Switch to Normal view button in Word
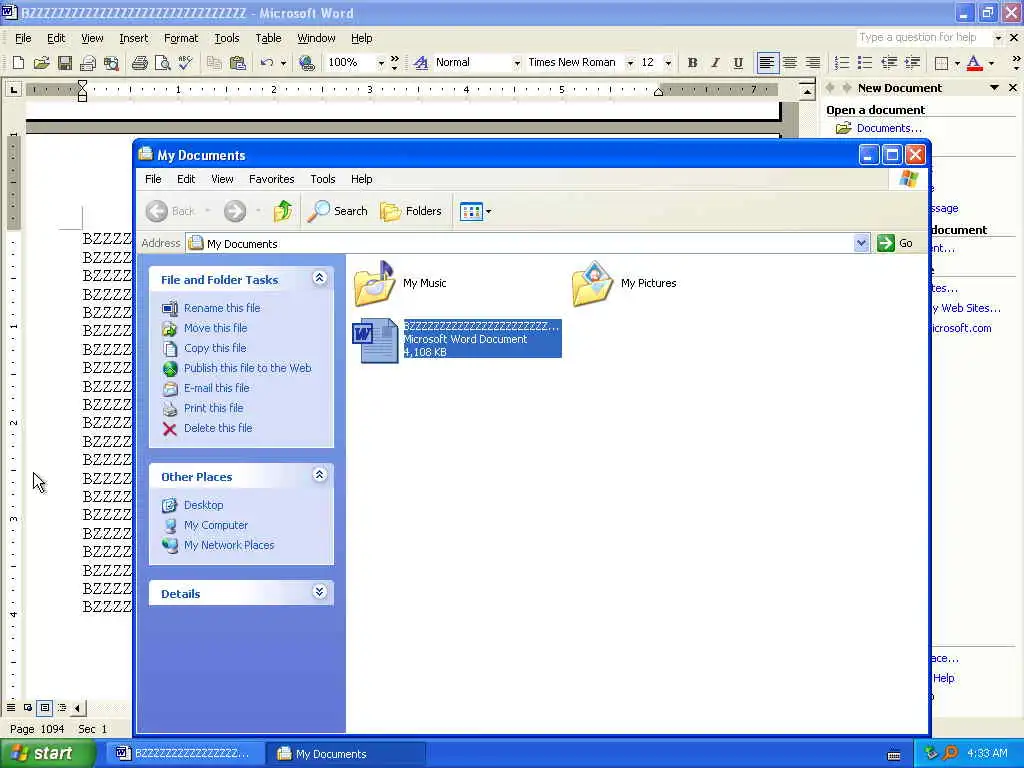Image resolution: width=1024 pixels, height=768 pixels. tap(11, 708)
